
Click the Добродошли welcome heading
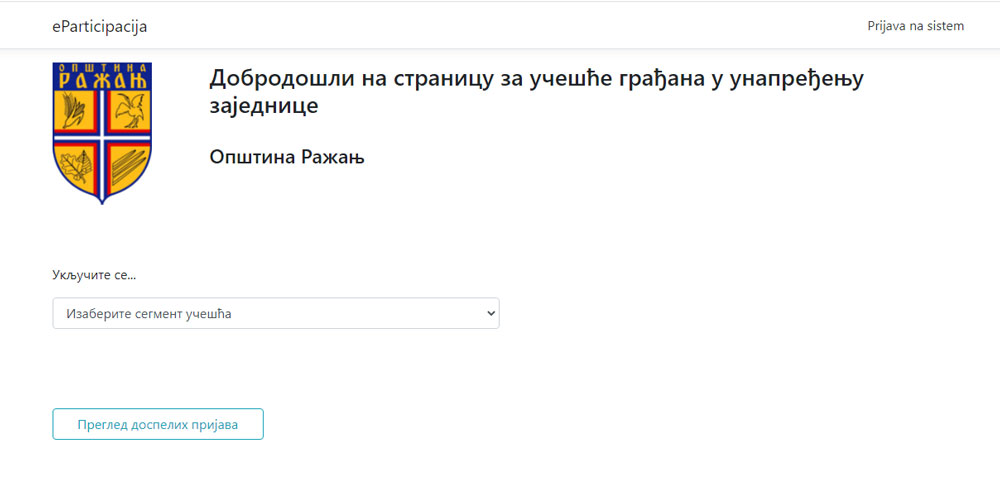536,92
